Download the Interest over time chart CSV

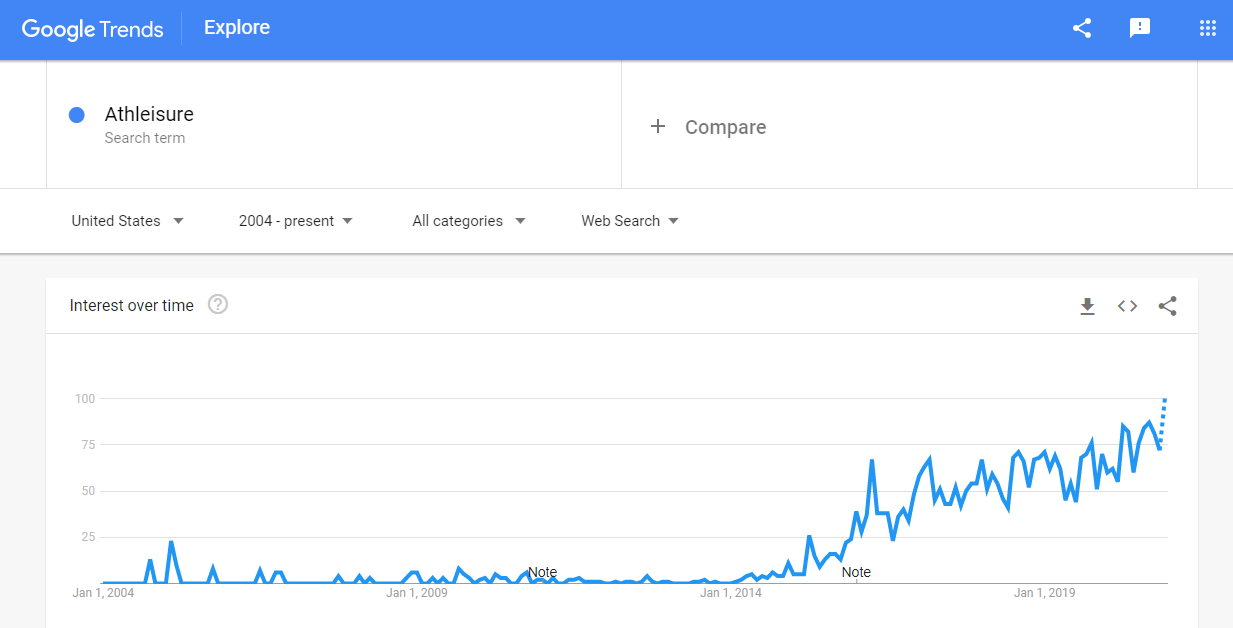point(1087,306)
